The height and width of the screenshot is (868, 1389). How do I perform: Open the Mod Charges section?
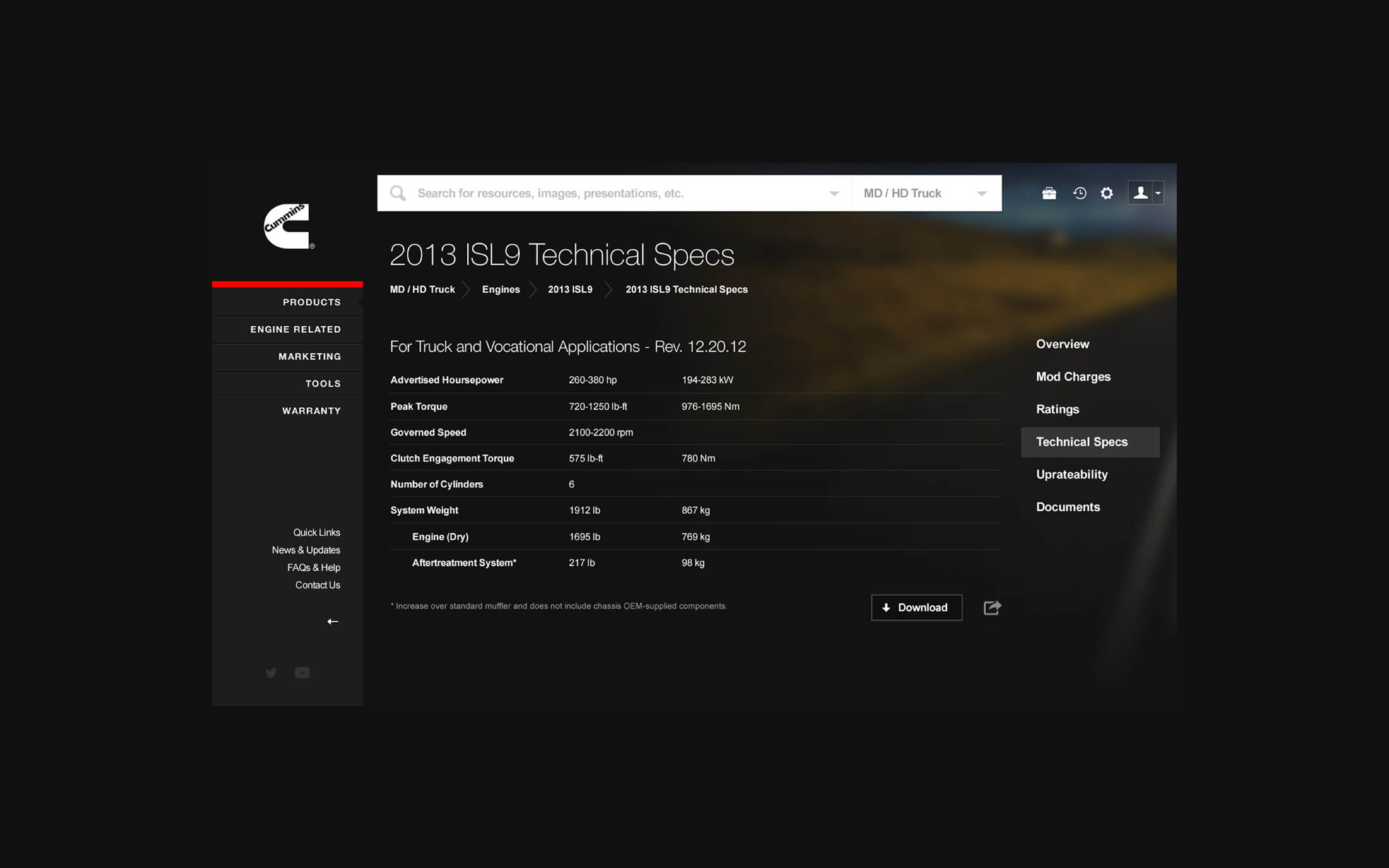(1073, 377)
